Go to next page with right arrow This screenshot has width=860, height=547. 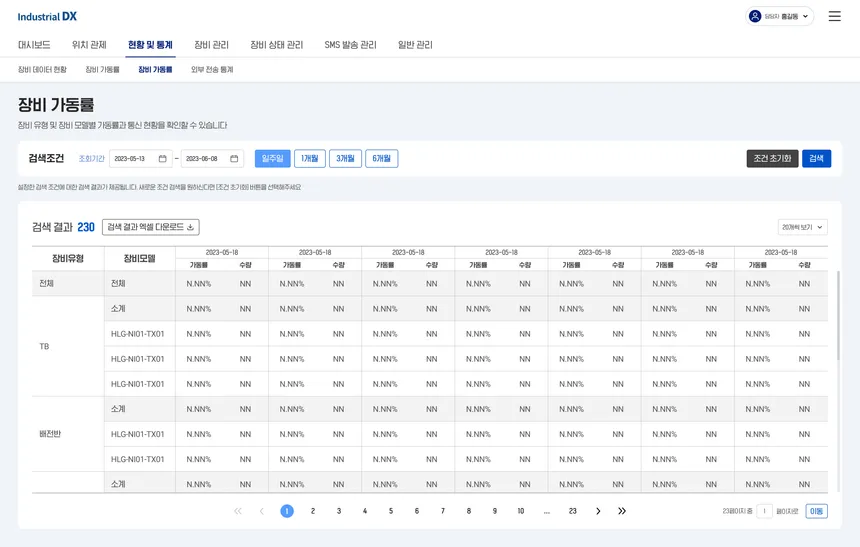(598, 511)
